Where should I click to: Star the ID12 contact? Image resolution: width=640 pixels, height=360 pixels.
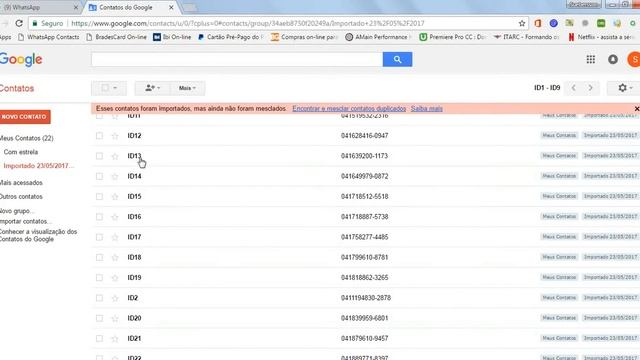click(115, 136)
